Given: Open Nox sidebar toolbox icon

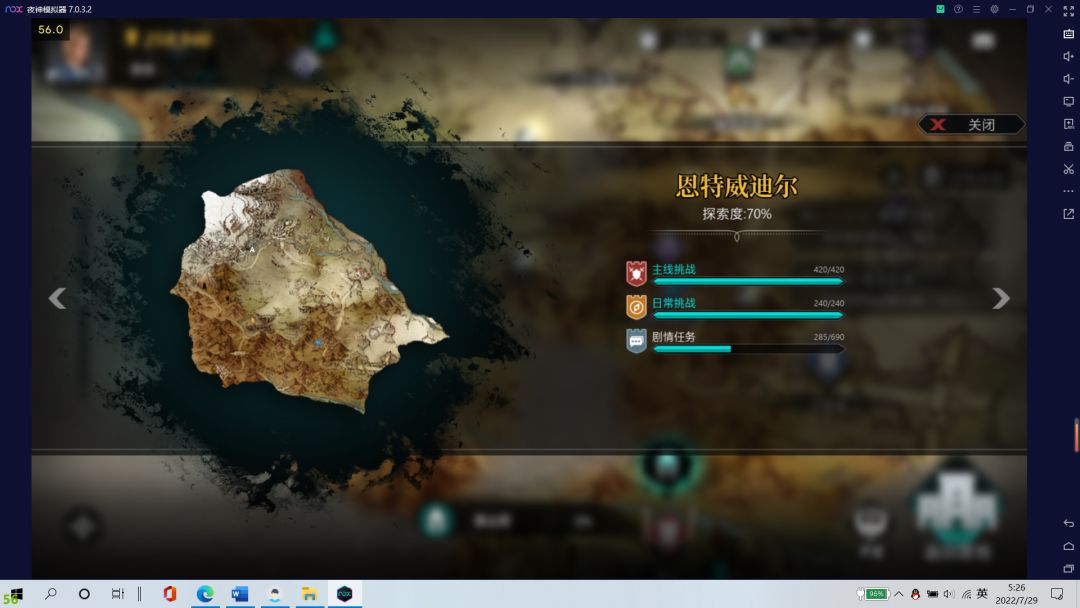Looking at the screenshot, I should point(1068,147).
